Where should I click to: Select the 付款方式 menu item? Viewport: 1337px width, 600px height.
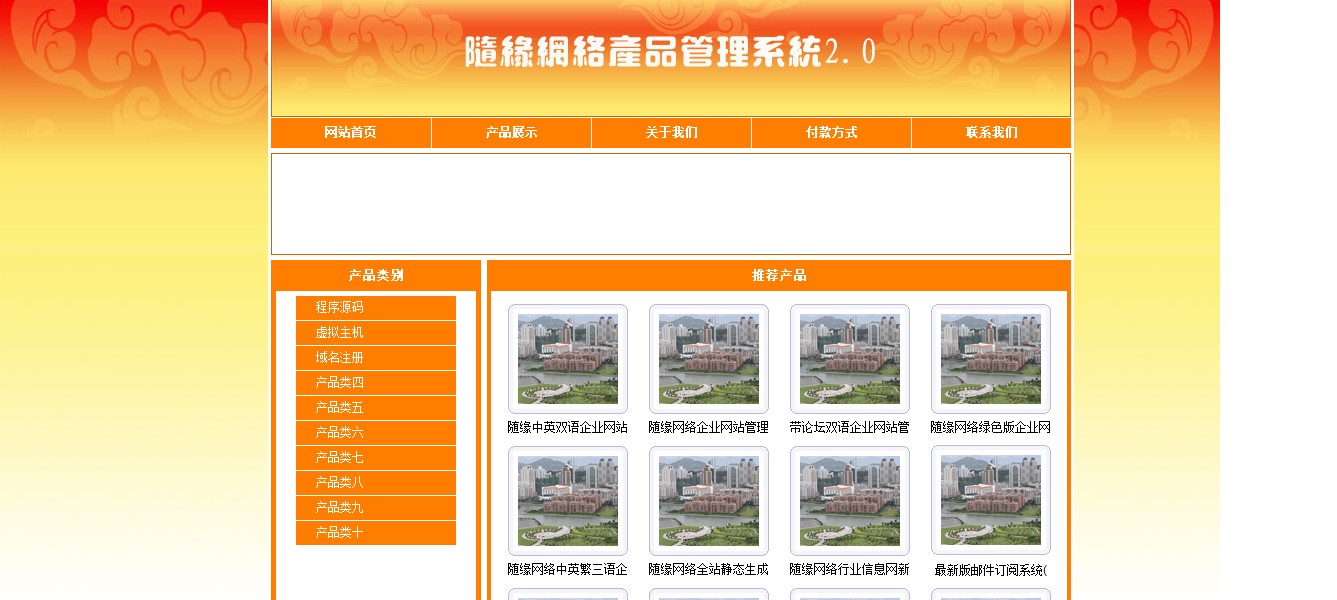click(x=831, y=133)
